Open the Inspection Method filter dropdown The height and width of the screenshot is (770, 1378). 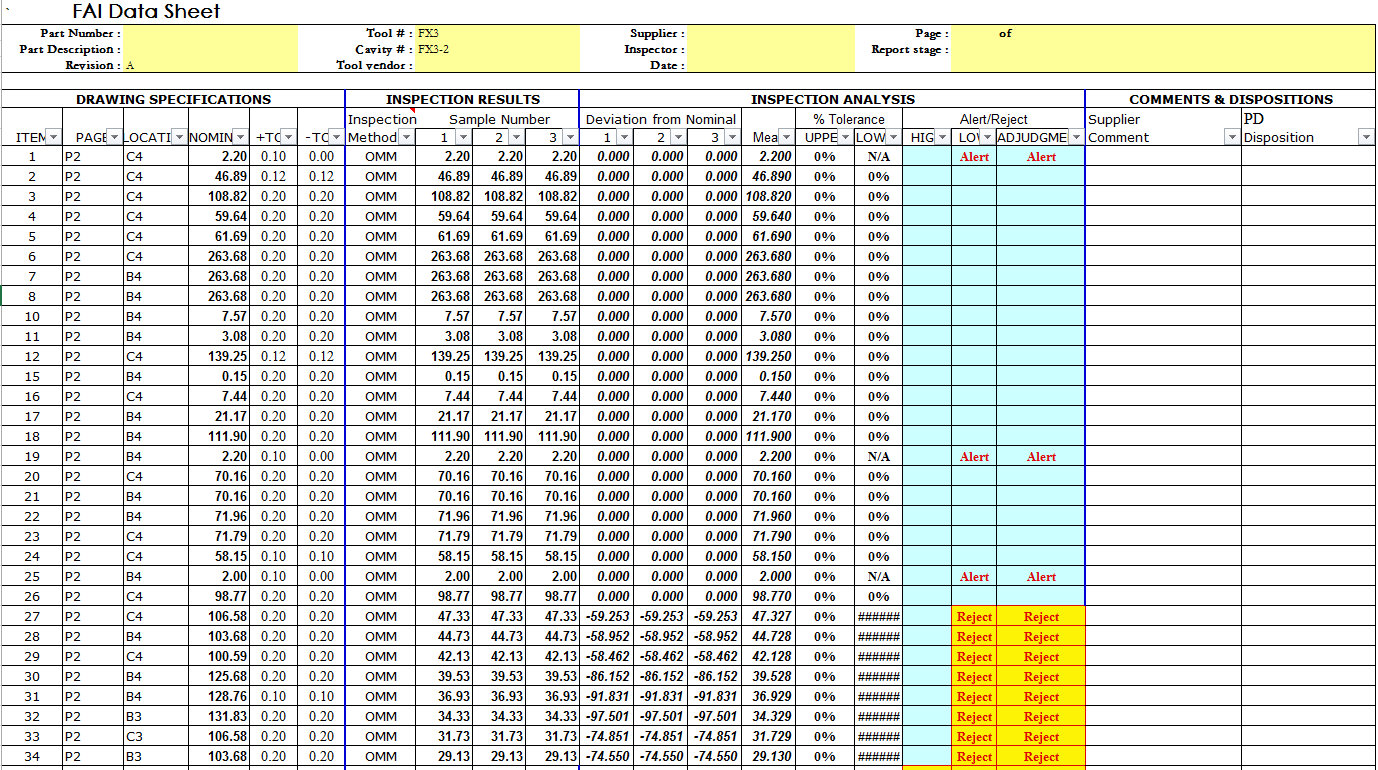[x=406, y=137]
